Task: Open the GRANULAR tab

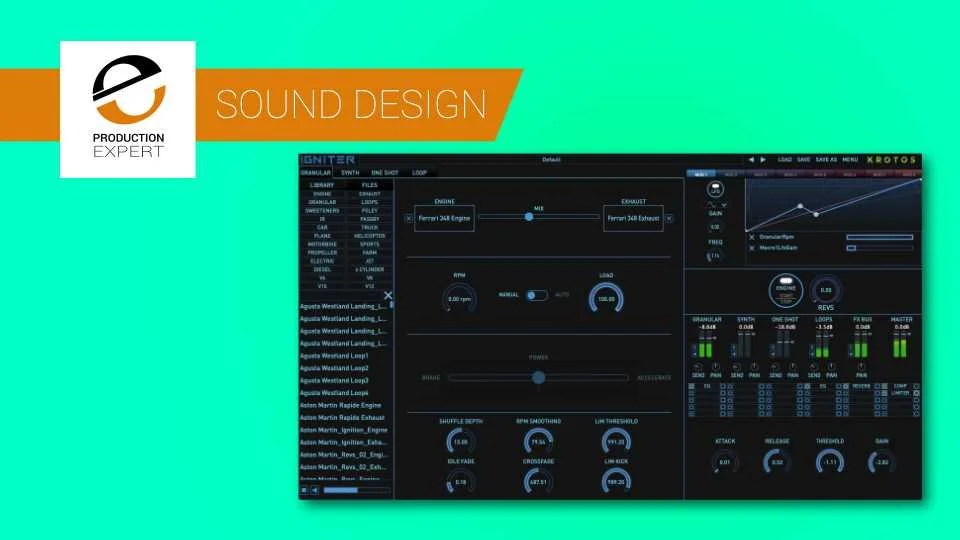Action: 315,173
